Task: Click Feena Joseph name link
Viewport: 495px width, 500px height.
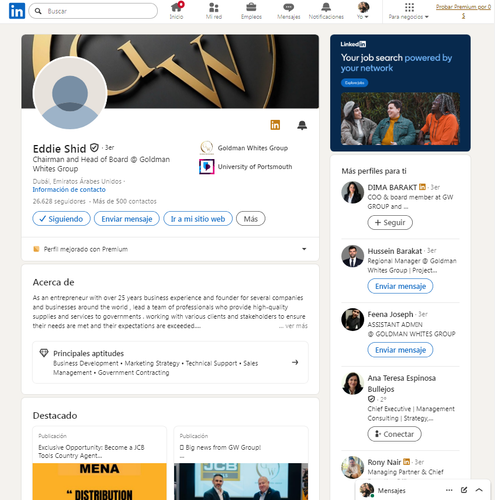Action: (x=390, y=314)
